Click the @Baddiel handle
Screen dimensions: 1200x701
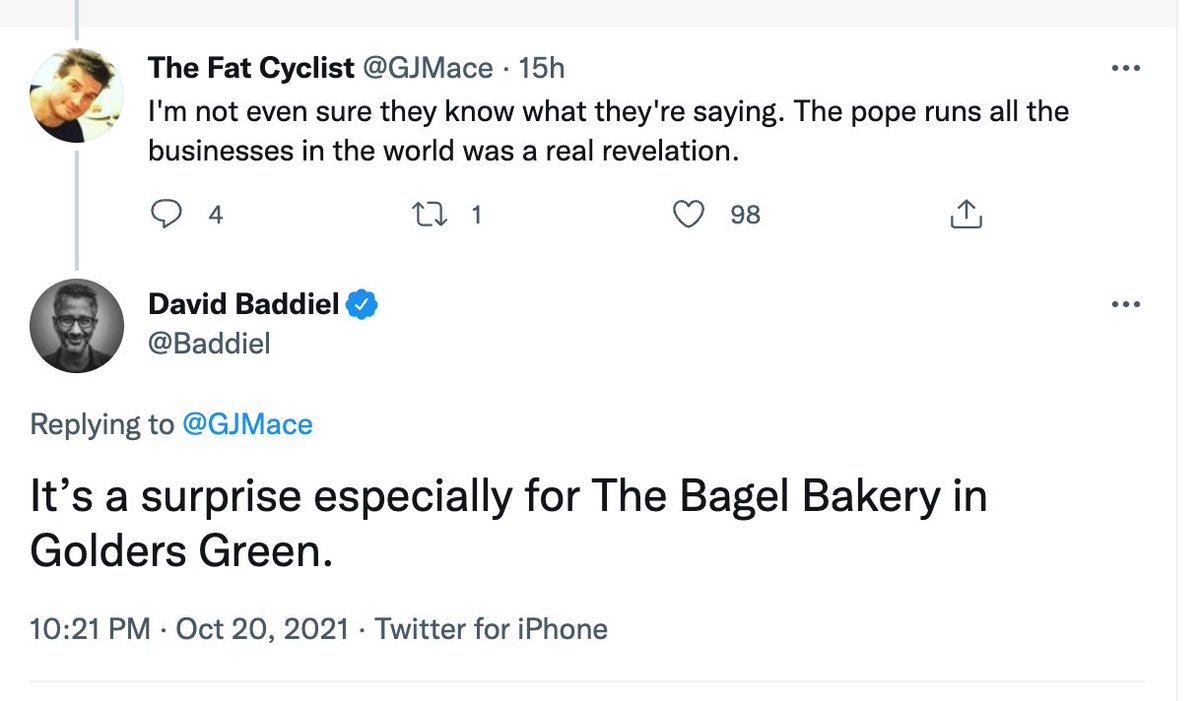(x=209, y=343)
